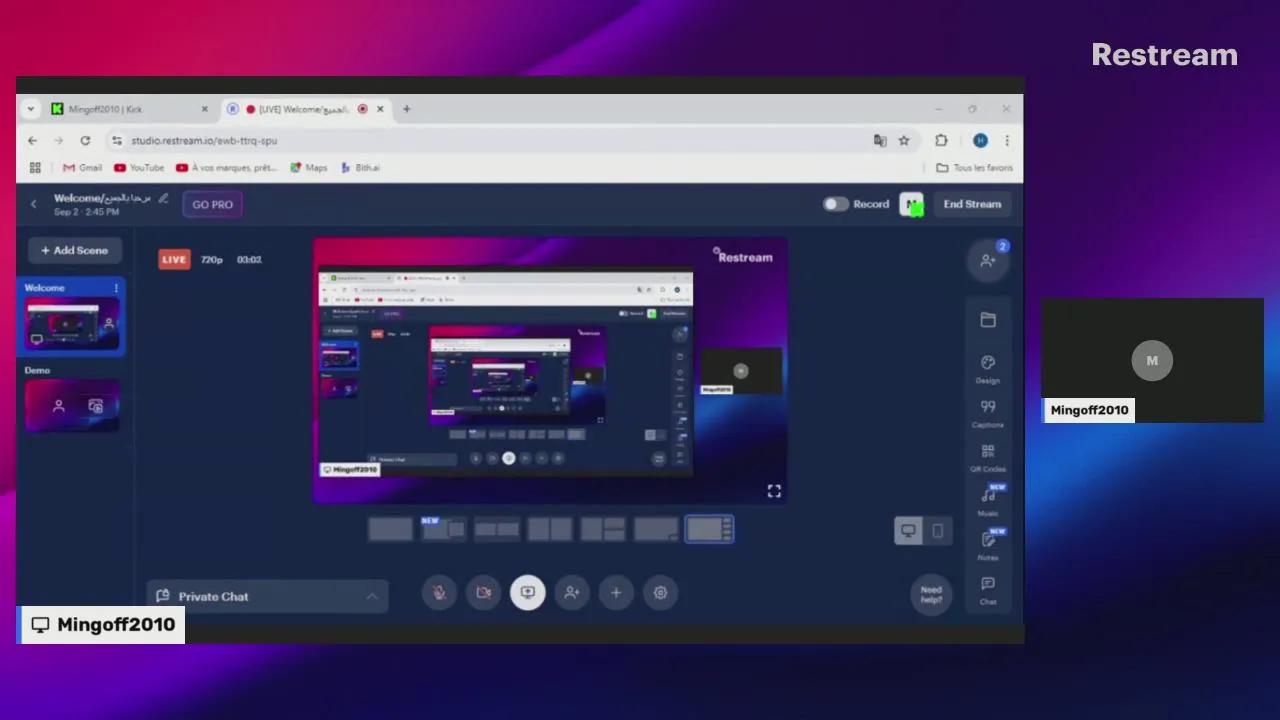Open the Design panel
The height and width of the screenshot is (720, 1280).
point(988,369)
